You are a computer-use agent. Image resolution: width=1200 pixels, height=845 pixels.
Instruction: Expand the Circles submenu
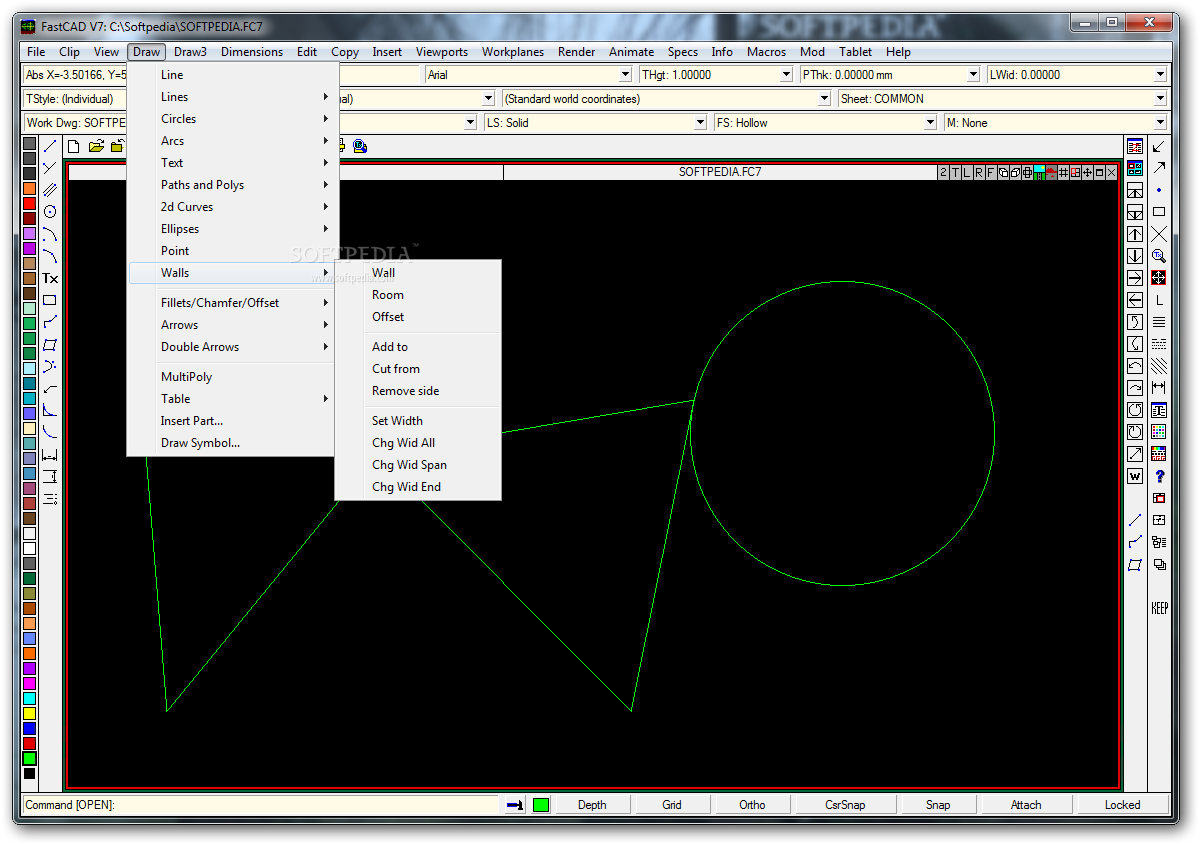point(232,119)
